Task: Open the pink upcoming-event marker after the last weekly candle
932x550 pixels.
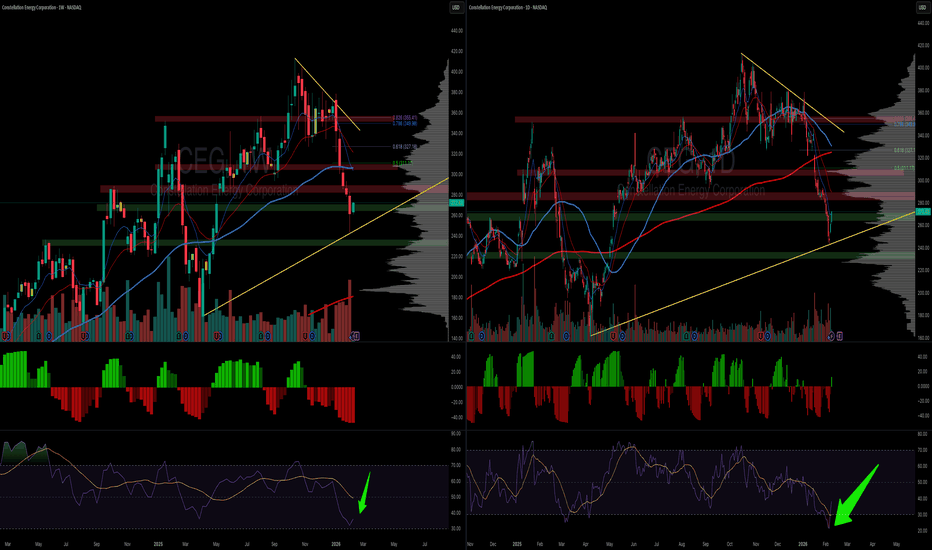Action: pos(355,336)
